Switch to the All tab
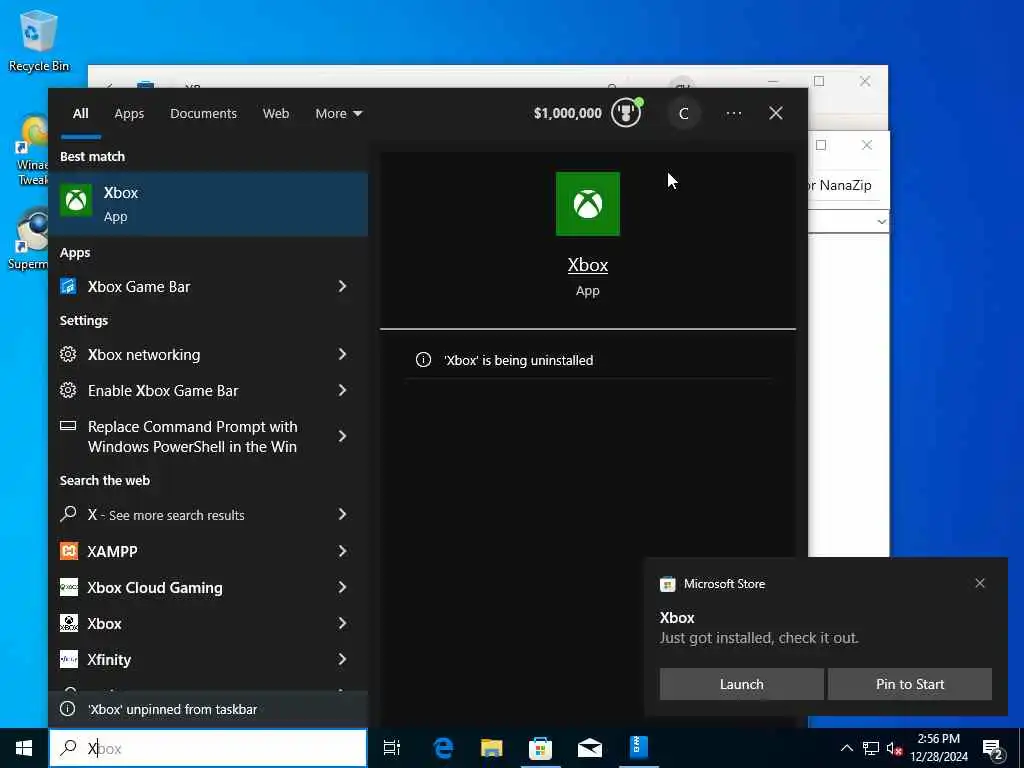Screen dimensions: 1024x768 80,114
